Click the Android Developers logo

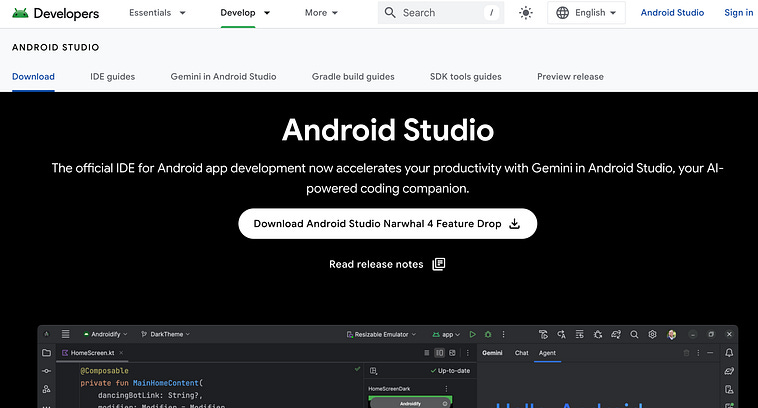(x=56, y=13)
